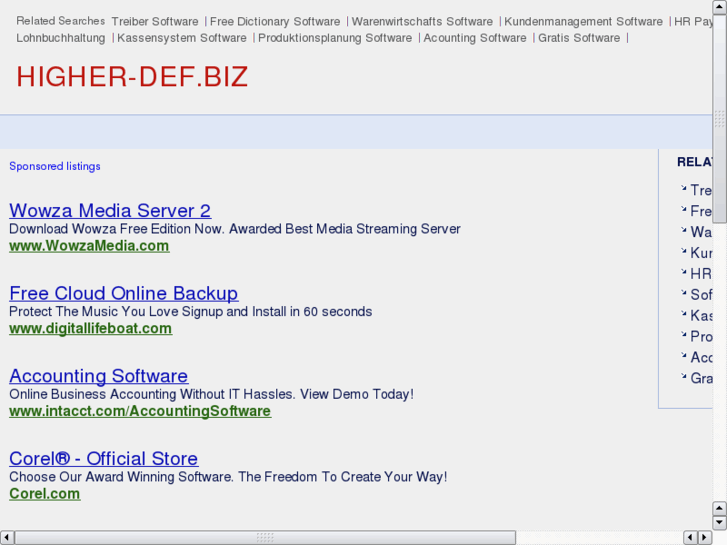
Task: Open Produktionsplanung Software related search
Action: click(x=335, y=38)
